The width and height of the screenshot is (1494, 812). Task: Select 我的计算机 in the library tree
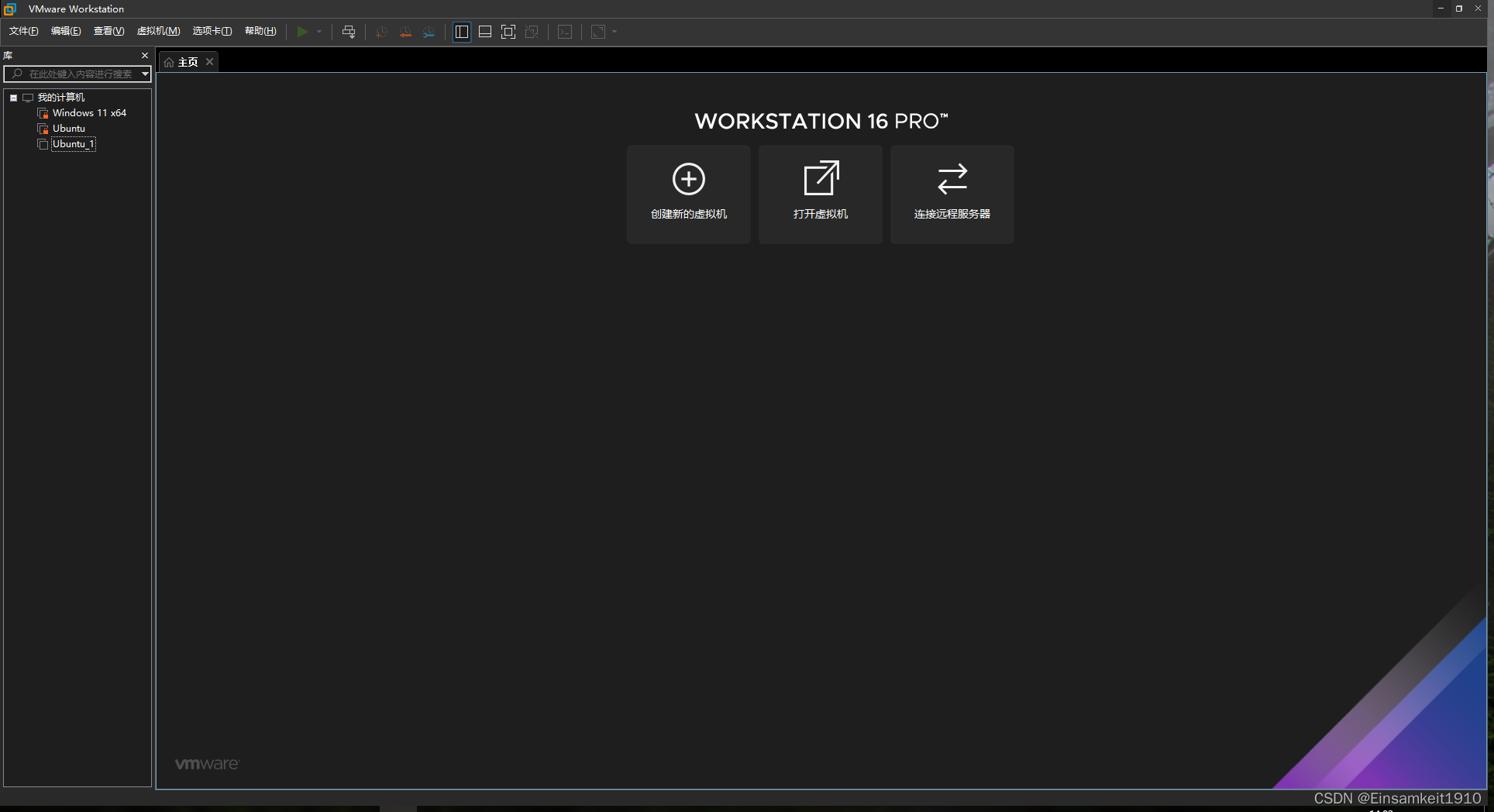[x=61, y=98]
